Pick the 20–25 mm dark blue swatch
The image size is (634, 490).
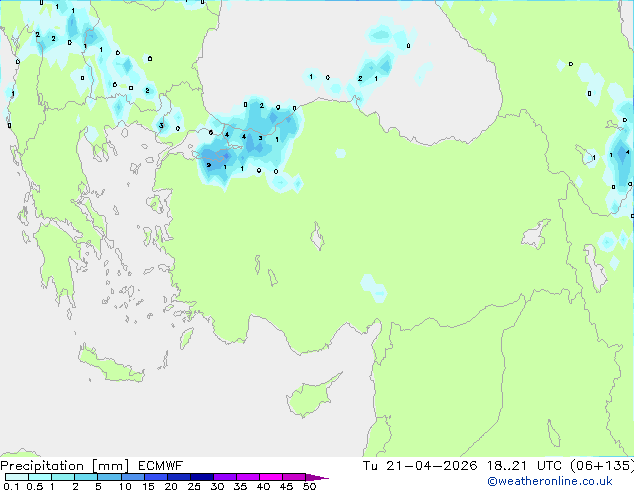(178, 477)
